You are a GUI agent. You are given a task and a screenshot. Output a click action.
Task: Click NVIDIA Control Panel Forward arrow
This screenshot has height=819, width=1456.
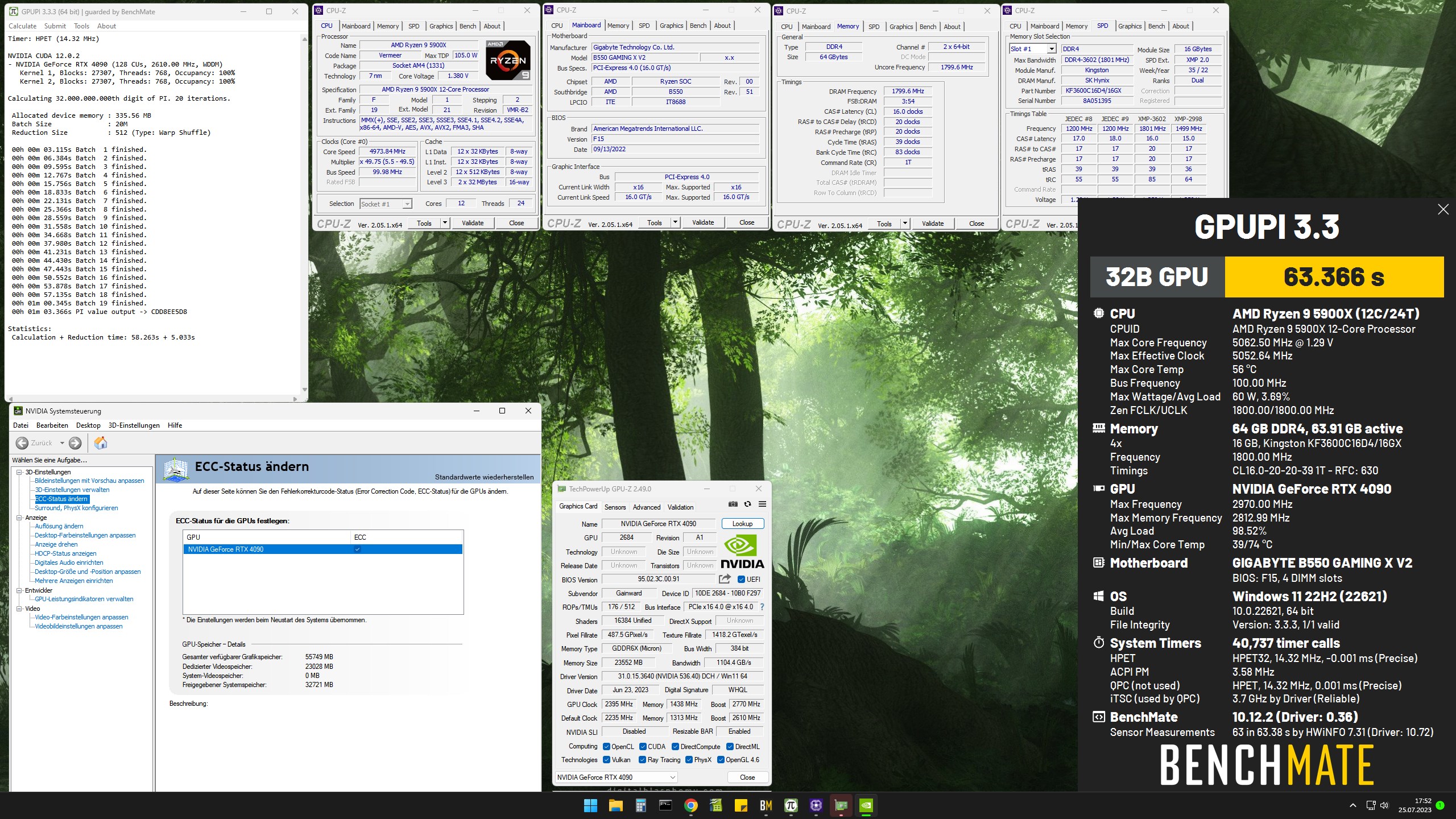(75, 443)
